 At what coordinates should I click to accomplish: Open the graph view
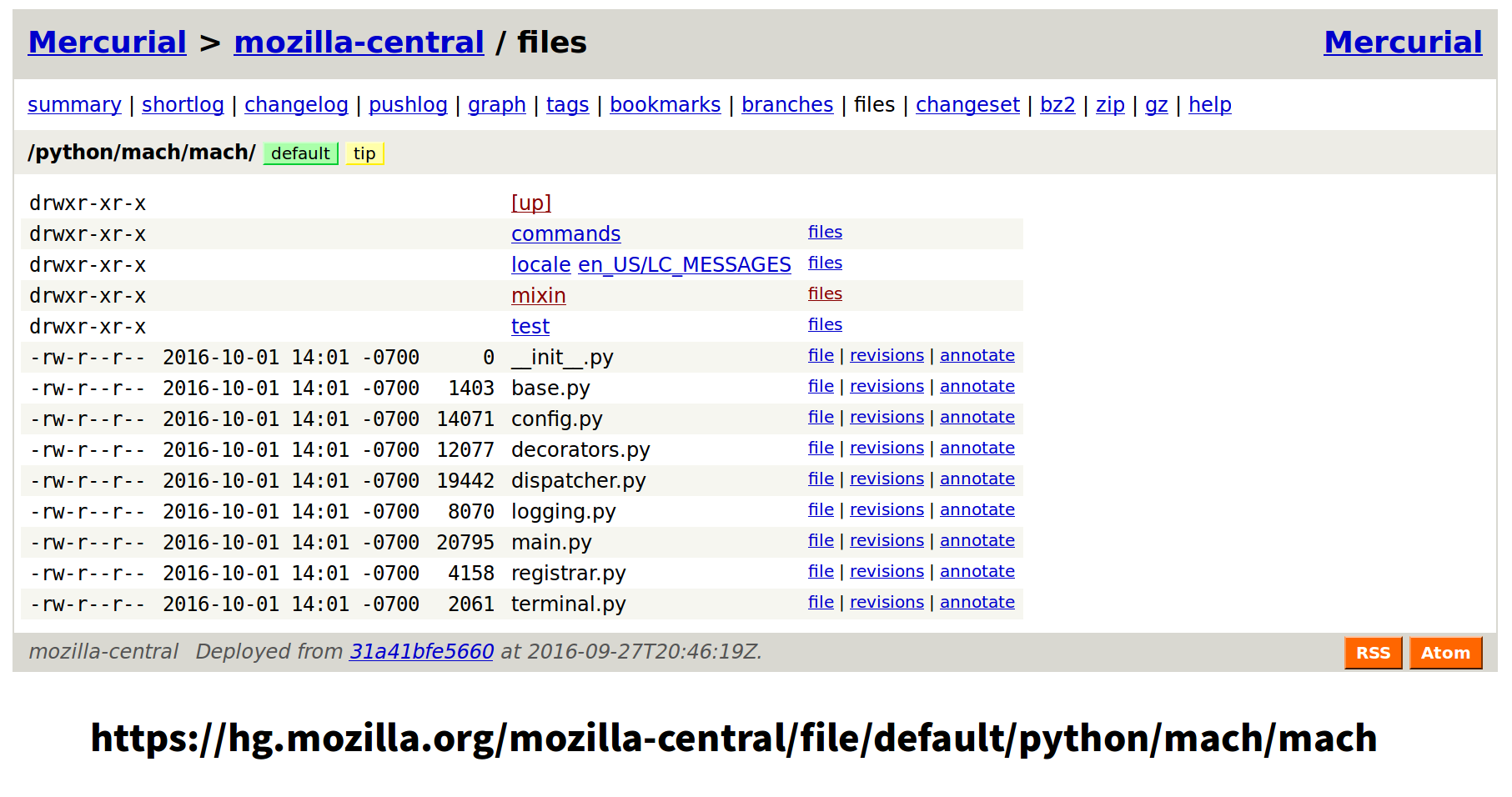tap(497, 105)
